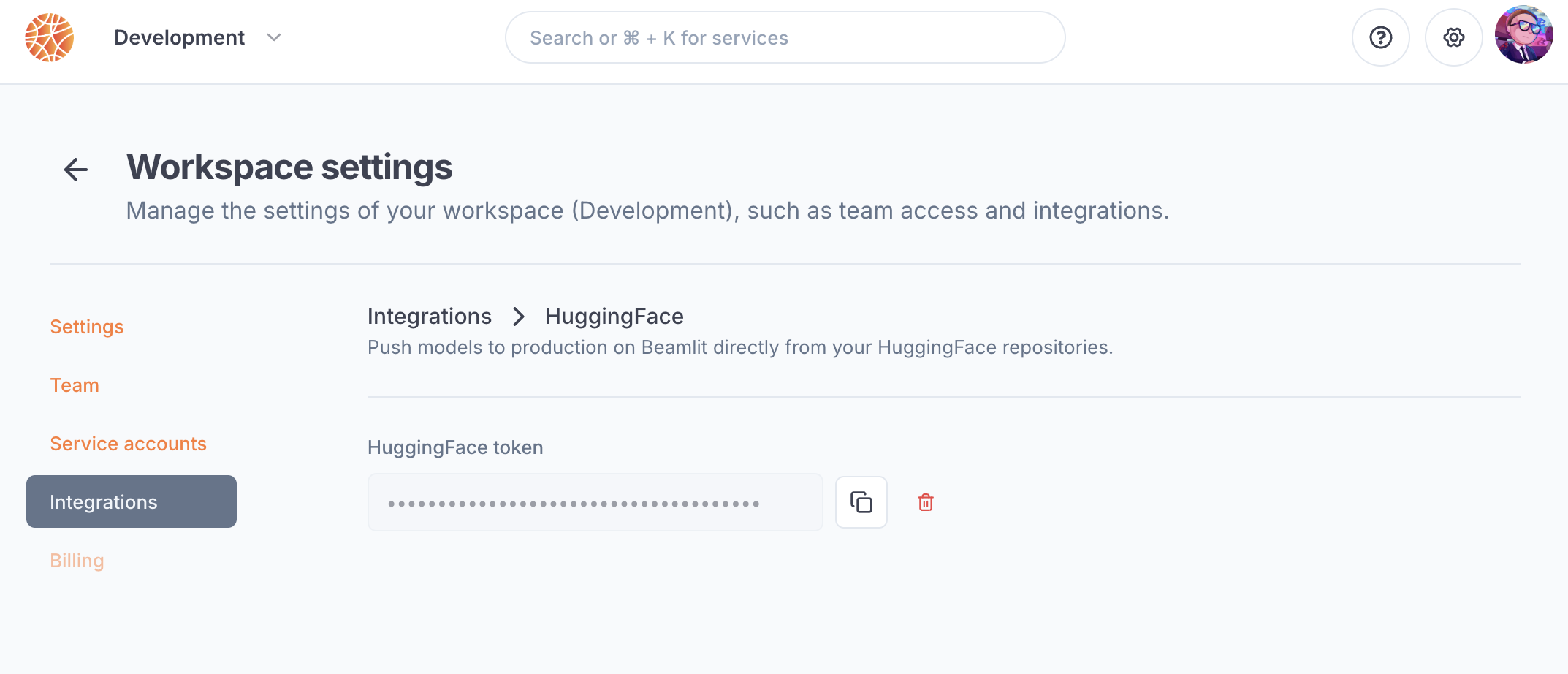Open settings gear icon in header
The width and height of the screenshot is (1568, 674).
pyautogui.click(x=1453, y=37)
